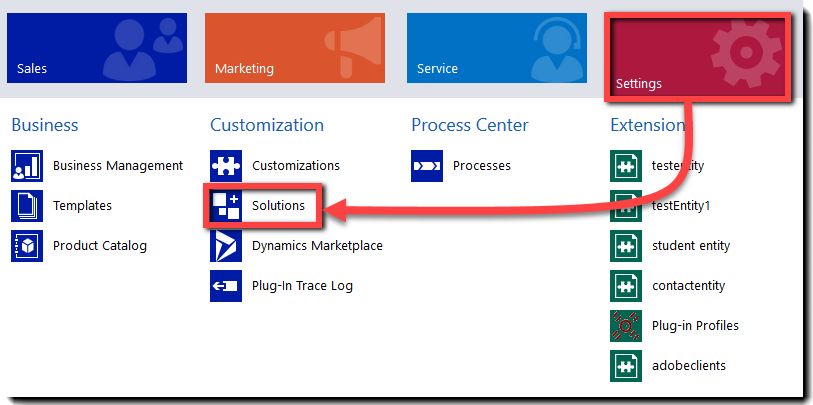The width and height of the screenshot is (813, 405).
Task: Select the adobeclients text label
Action: pos(689,366)
